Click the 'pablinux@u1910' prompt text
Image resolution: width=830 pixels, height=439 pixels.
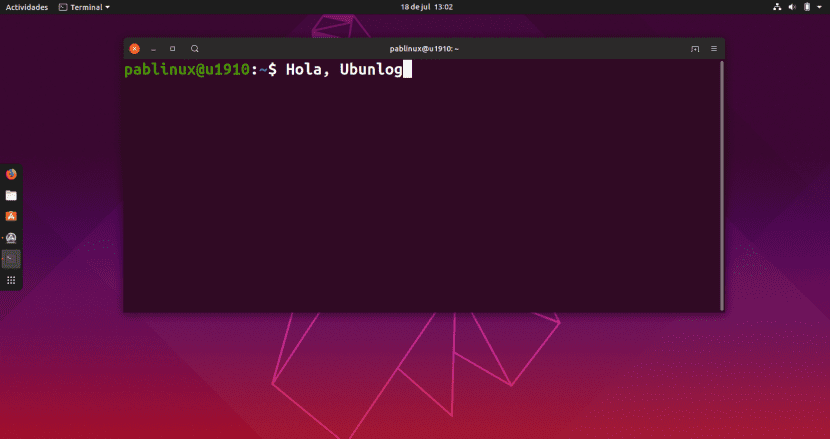pyautogui.click(x=187, y=69)
